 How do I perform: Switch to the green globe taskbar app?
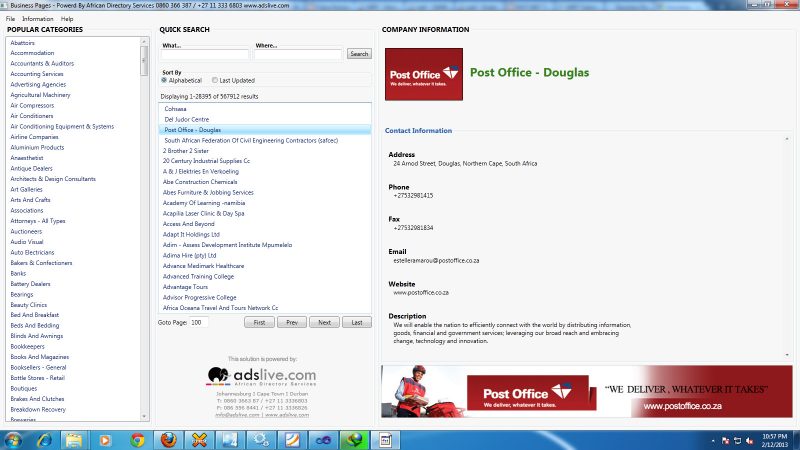coord(355,440)
